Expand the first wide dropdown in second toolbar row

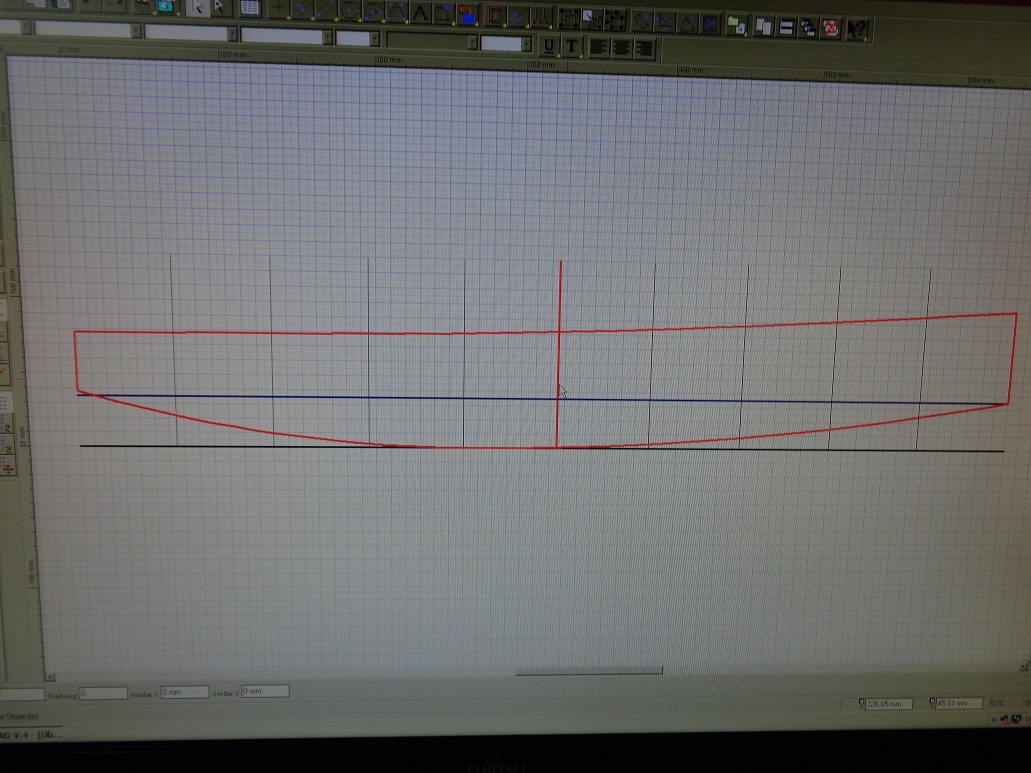coord(135,32)
